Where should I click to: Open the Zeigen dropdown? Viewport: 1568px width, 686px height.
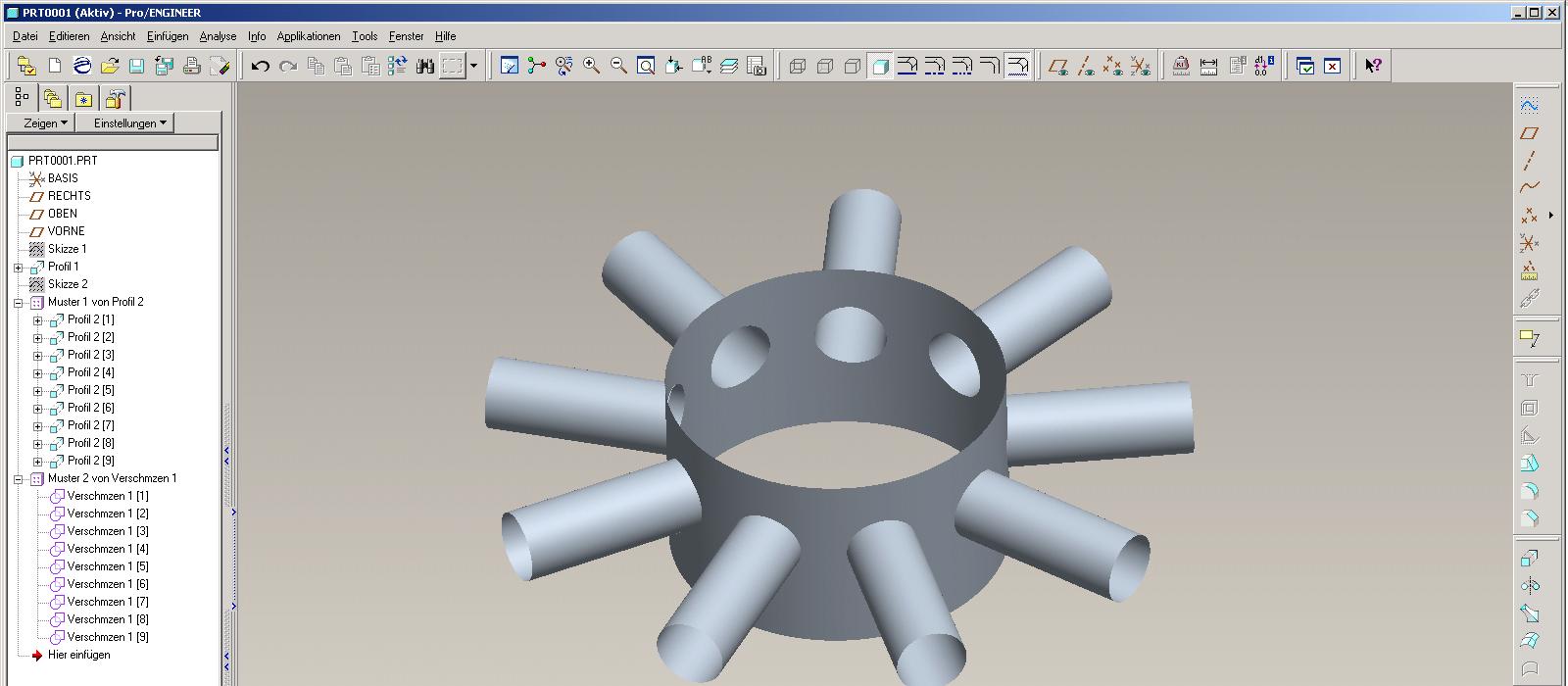click(x=41, y=122)
